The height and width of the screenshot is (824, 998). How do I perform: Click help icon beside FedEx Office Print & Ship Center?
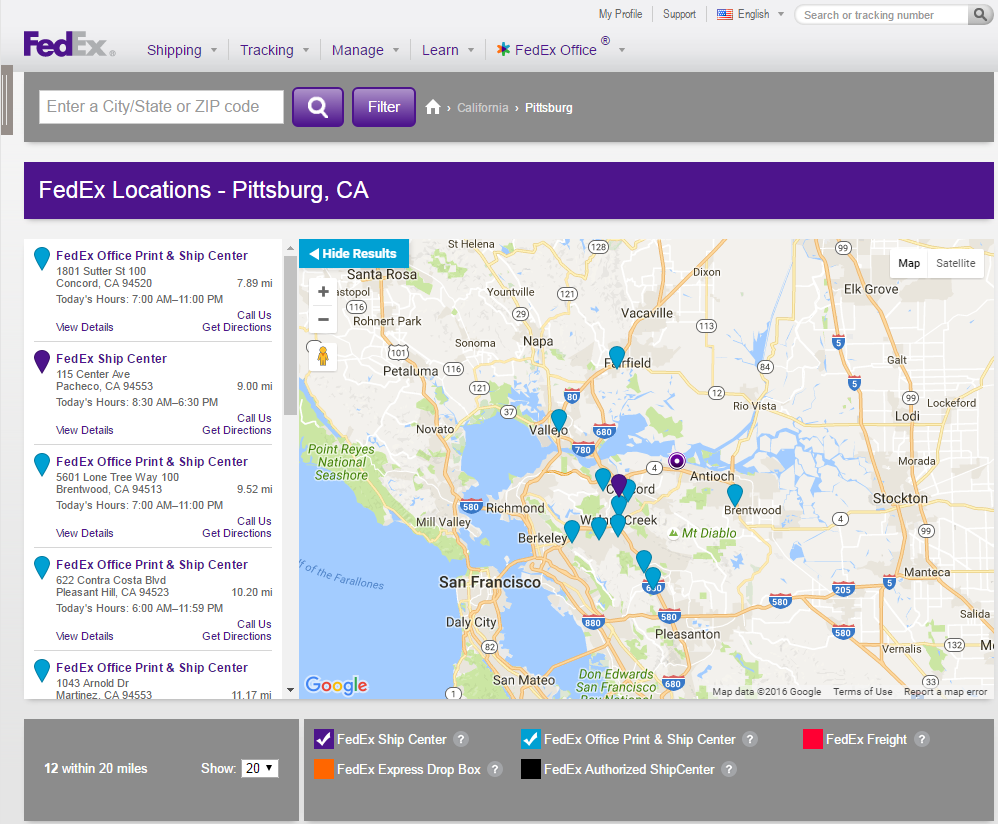click(750, 739)
